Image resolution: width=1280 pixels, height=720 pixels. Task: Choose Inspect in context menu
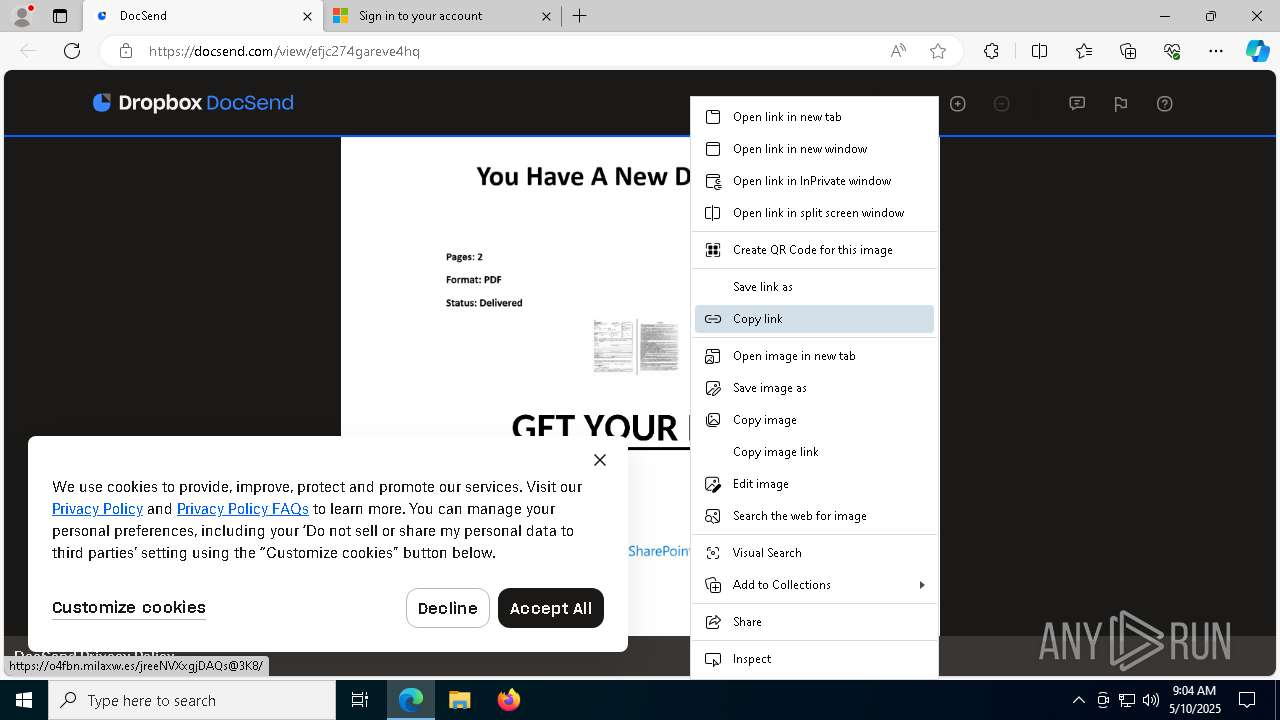pos(814,659)
